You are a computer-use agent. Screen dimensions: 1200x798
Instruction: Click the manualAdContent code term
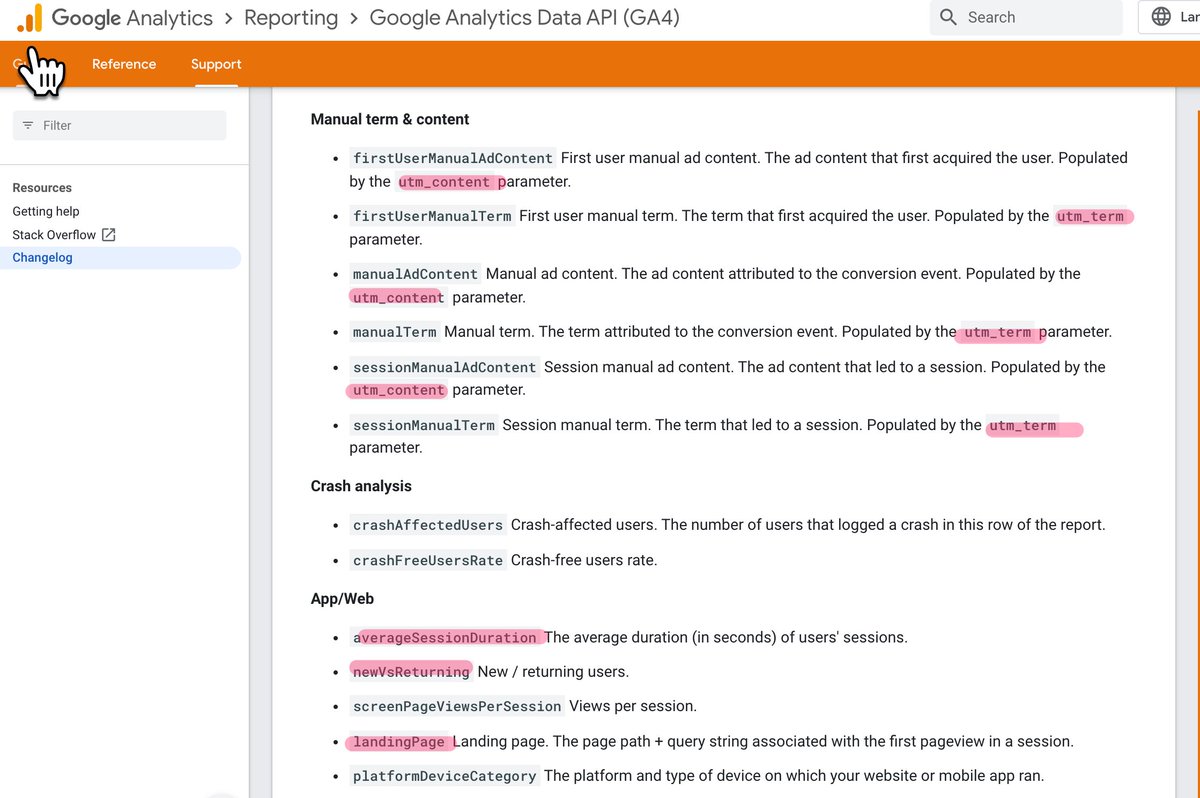click(416, 274)
